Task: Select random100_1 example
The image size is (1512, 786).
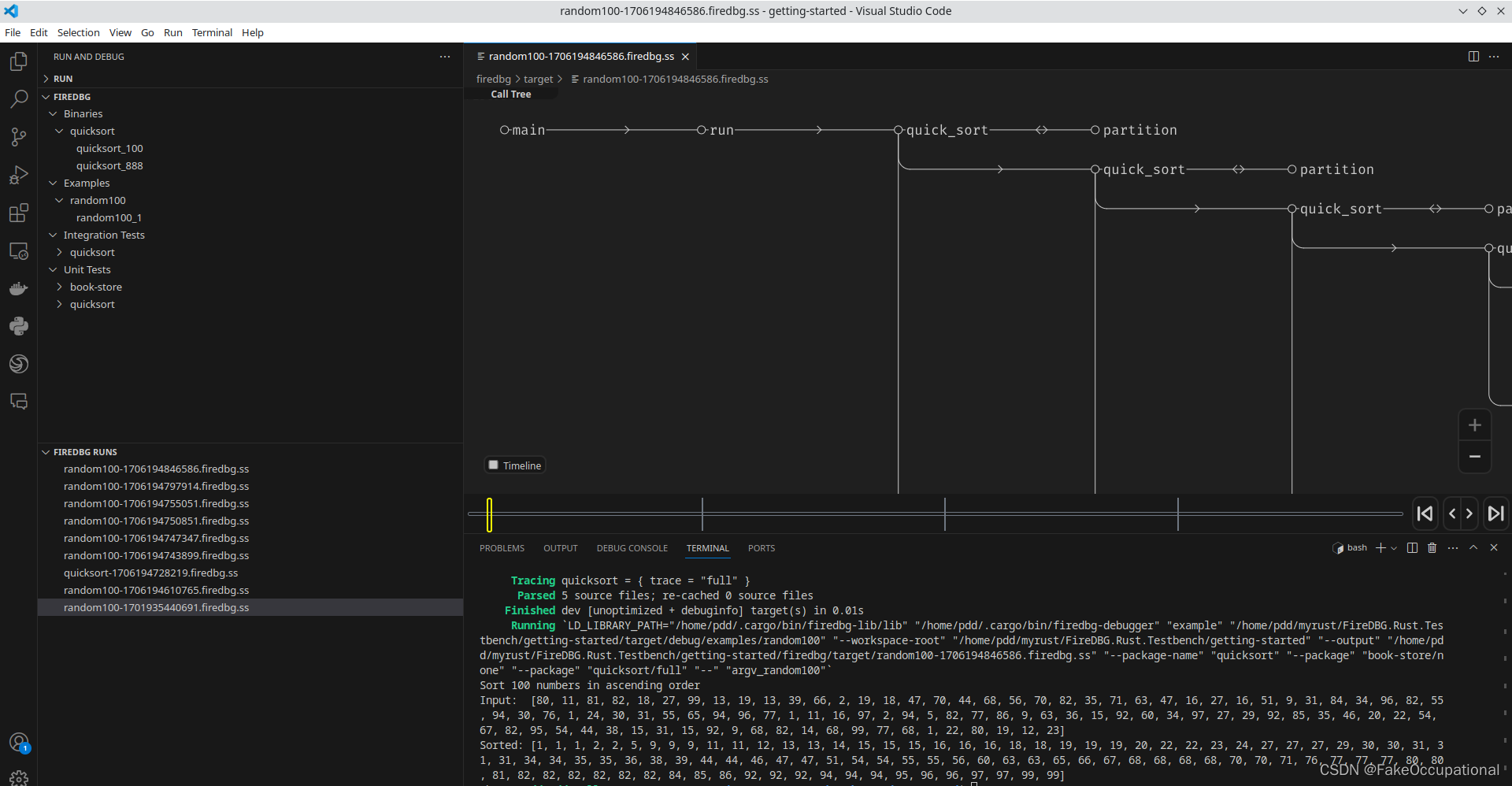Action: (x=109, y=218)
